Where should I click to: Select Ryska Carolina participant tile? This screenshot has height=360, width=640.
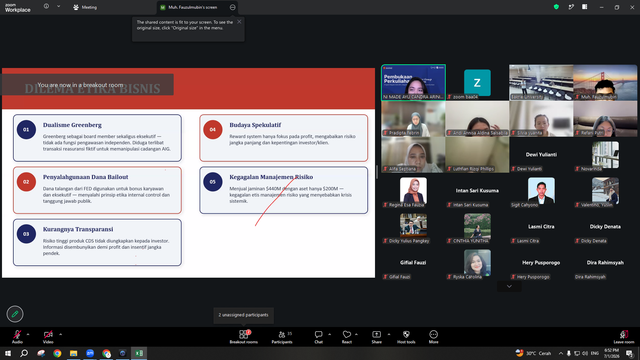click(x=477, y=263)
